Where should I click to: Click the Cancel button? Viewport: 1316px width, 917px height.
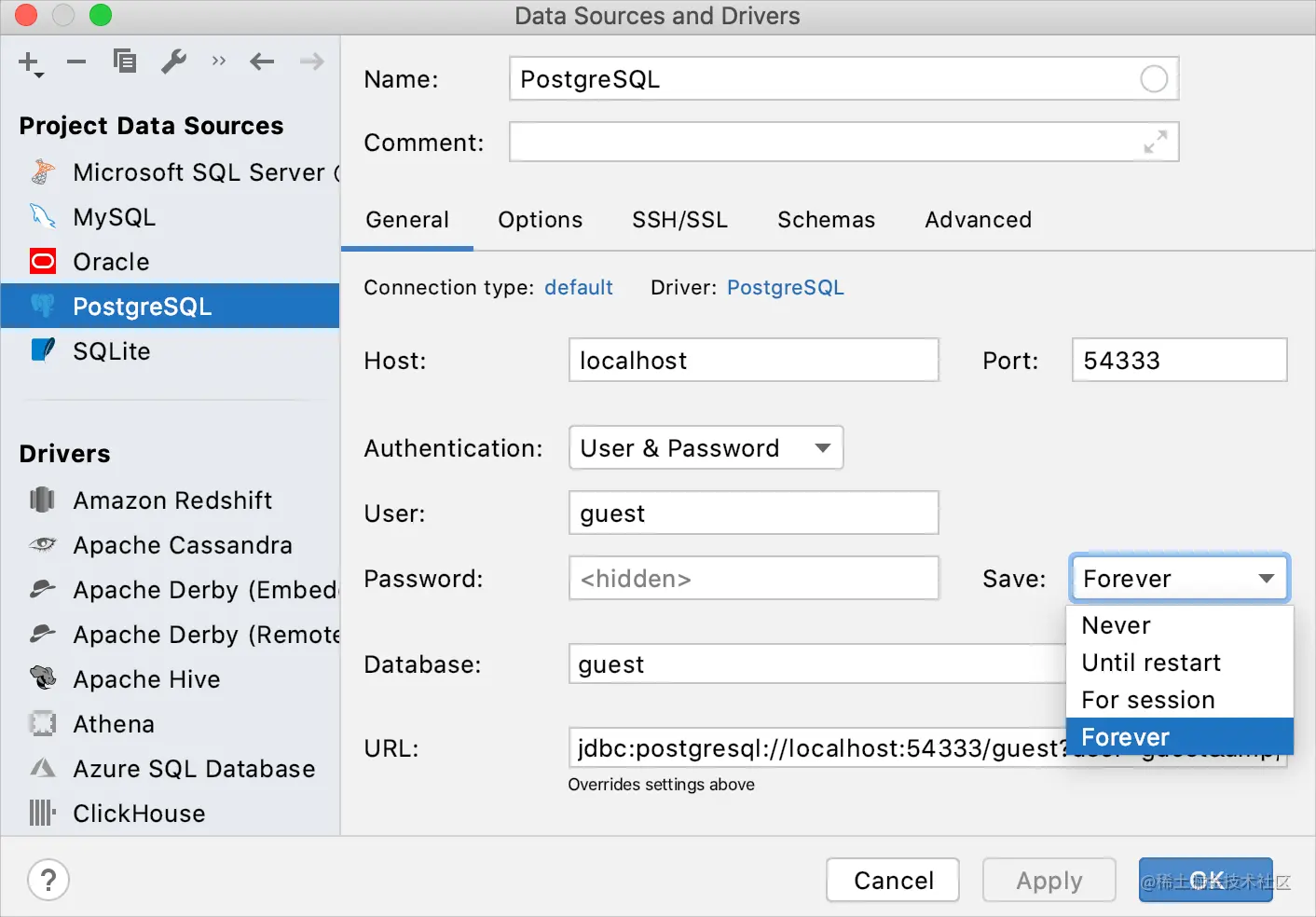click(893, 881)
